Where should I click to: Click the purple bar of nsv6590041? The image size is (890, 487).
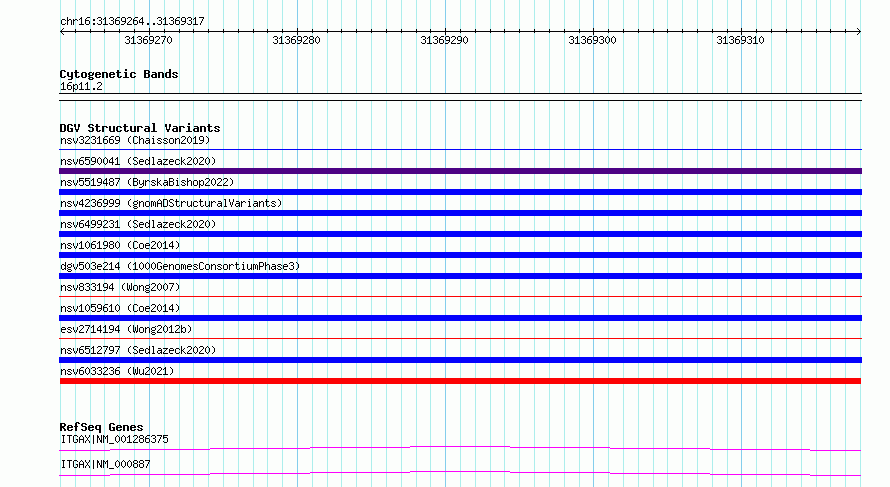460,171
